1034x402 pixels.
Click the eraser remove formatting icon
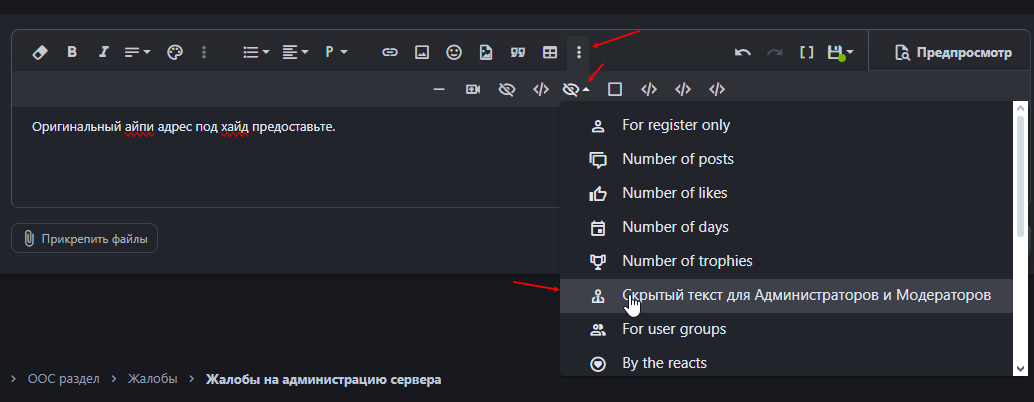click(40, 52)
